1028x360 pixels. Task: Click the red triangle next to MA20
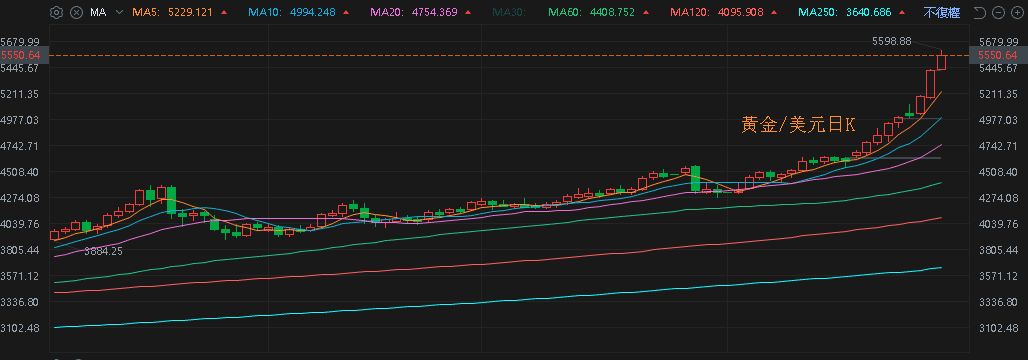tap(467, 12)
